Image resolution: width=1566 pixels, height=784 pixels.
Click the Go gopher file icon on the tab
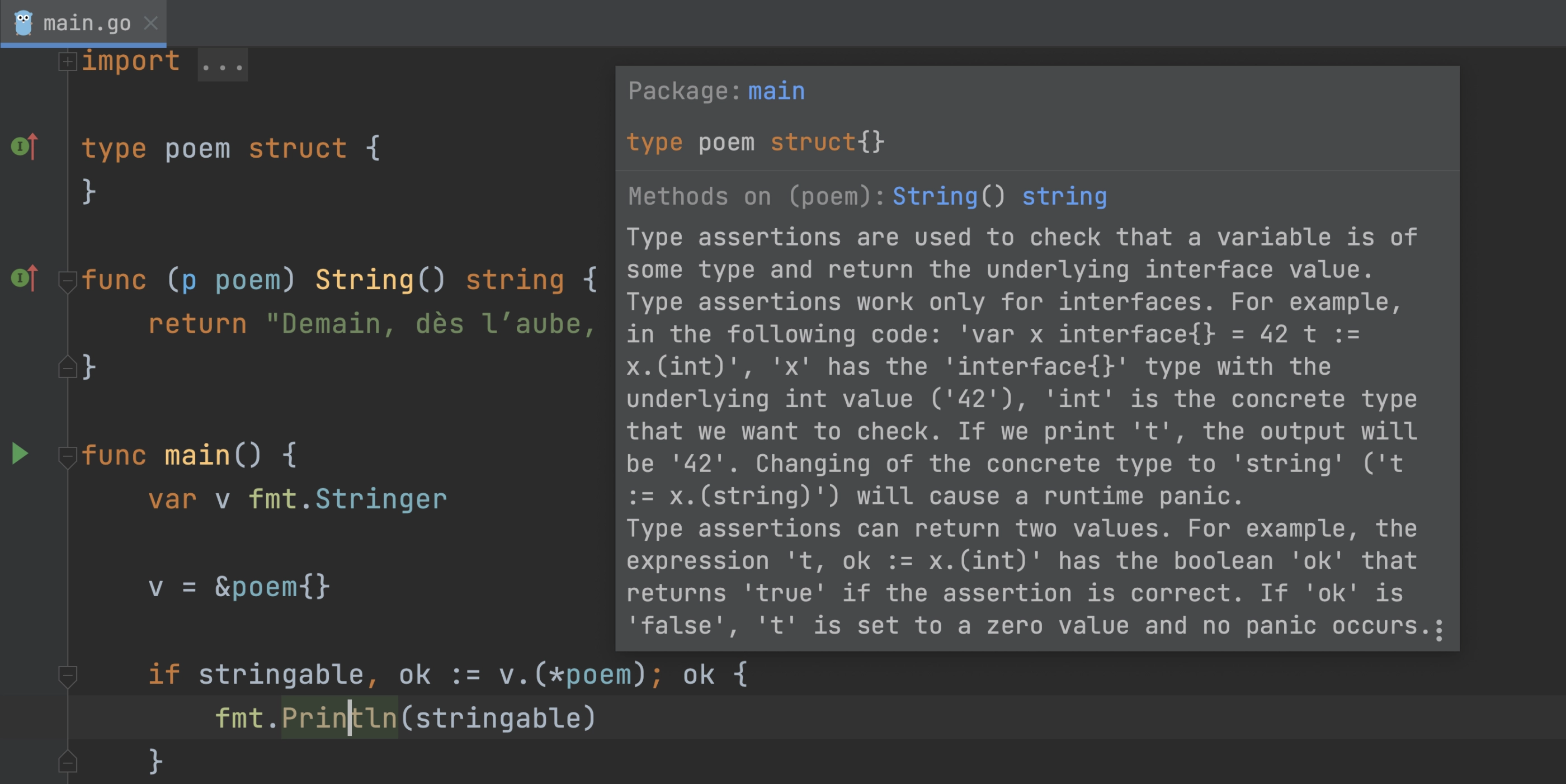point(23,23)
